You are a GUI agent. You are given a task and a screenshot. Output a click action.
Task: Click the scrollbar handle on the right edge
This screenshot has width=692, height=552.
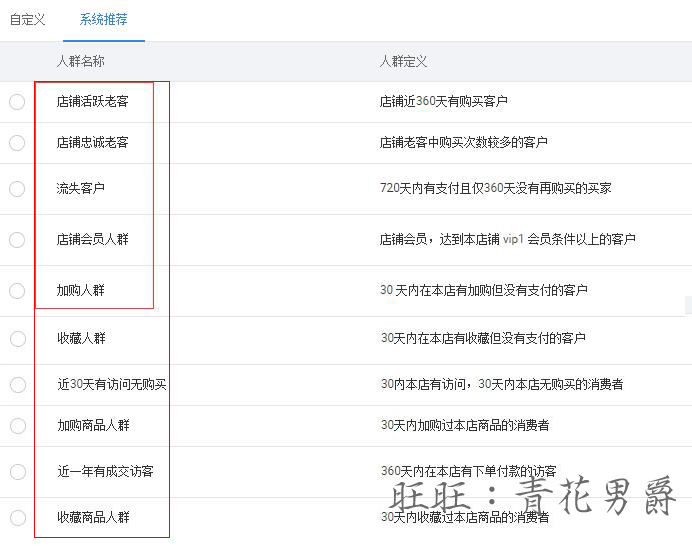(687, 303)
